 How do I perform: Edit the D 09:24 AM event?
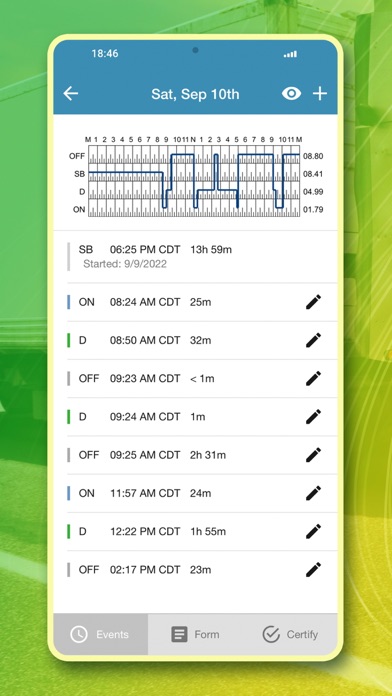coord(313,416)
